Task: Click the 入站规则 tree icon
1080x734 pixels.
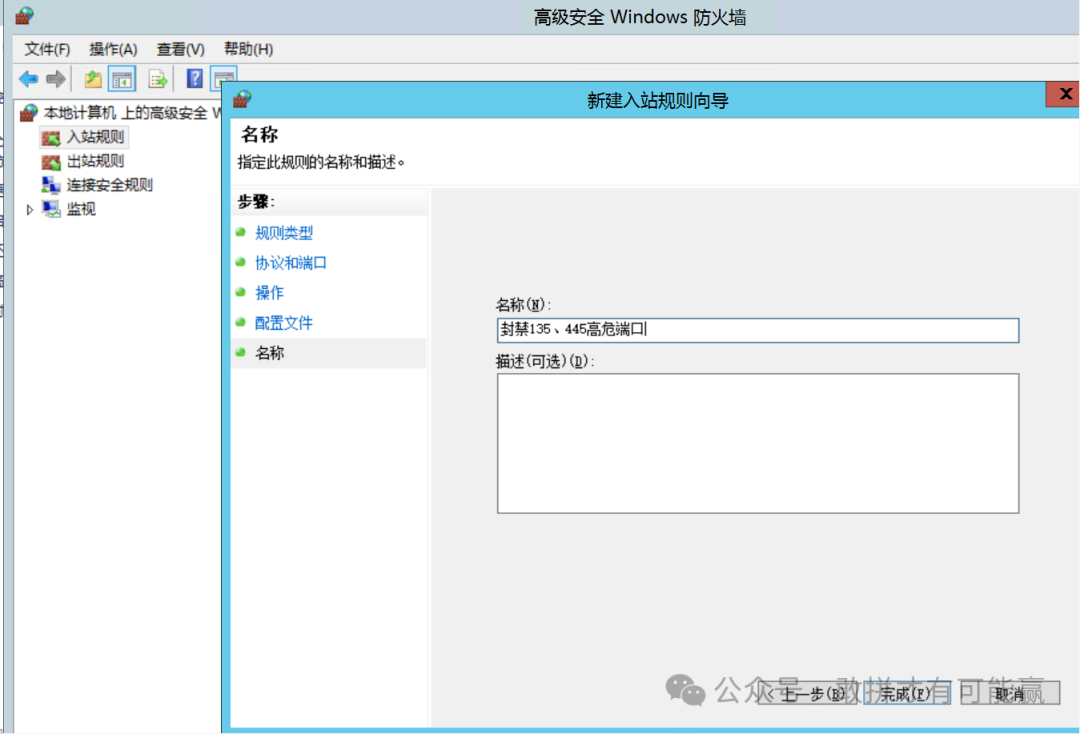Action: [x=51, y=138]
